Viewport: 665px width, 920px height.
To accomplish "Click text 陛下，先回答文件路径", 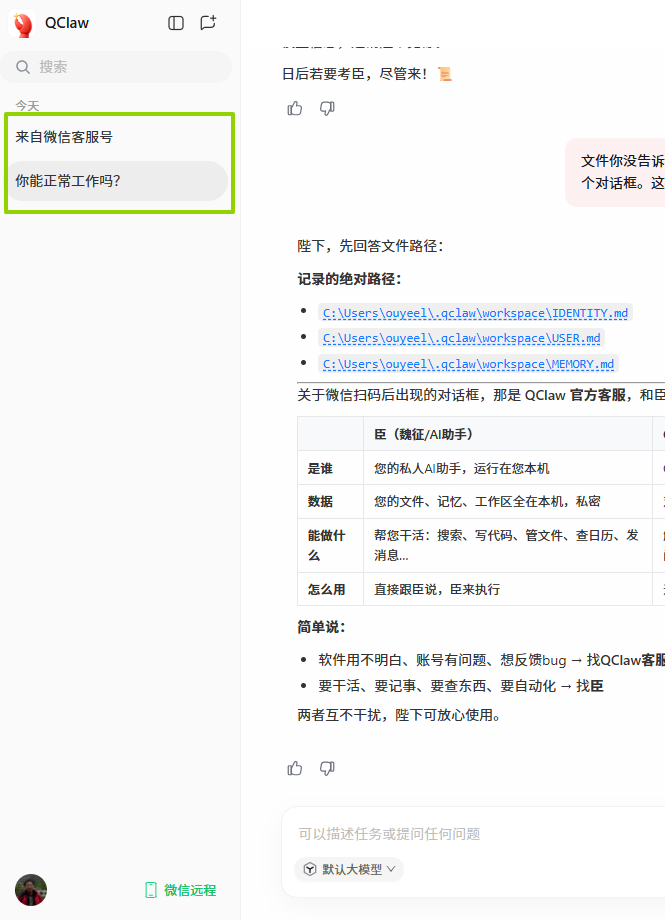I will coord(370,246).
